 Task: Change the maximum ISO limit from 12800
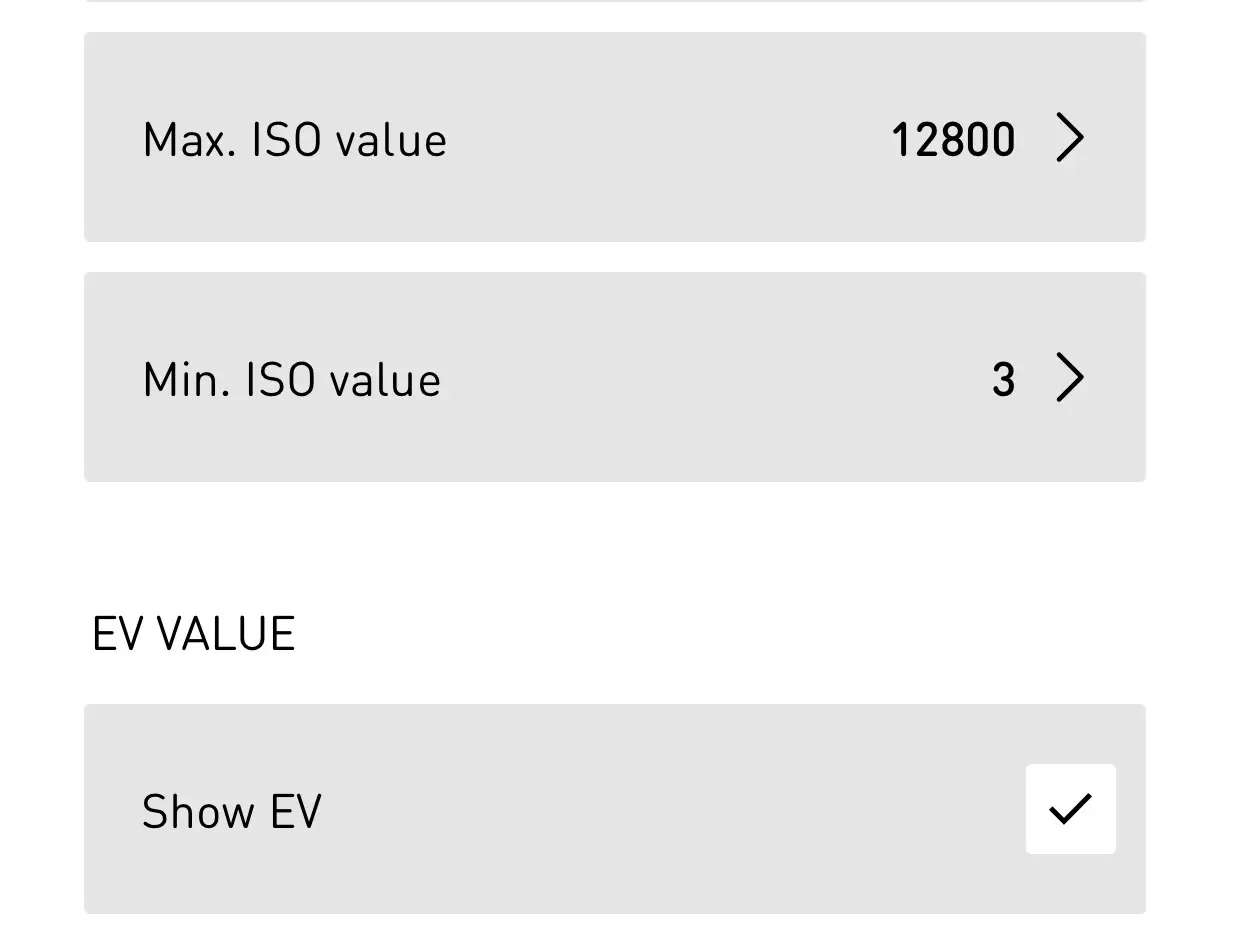click(952, 139)
